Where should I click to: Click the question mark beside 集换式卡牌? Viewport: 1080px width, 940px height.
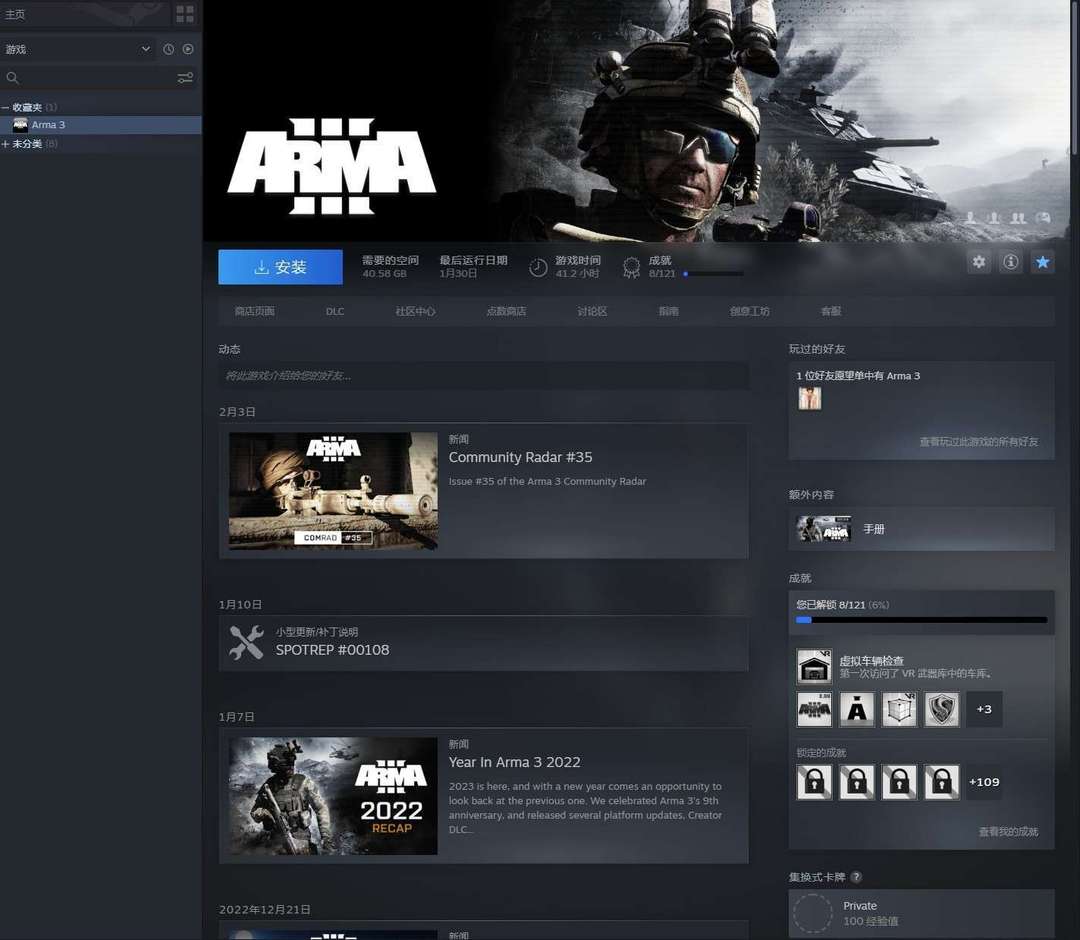(856, 877)
